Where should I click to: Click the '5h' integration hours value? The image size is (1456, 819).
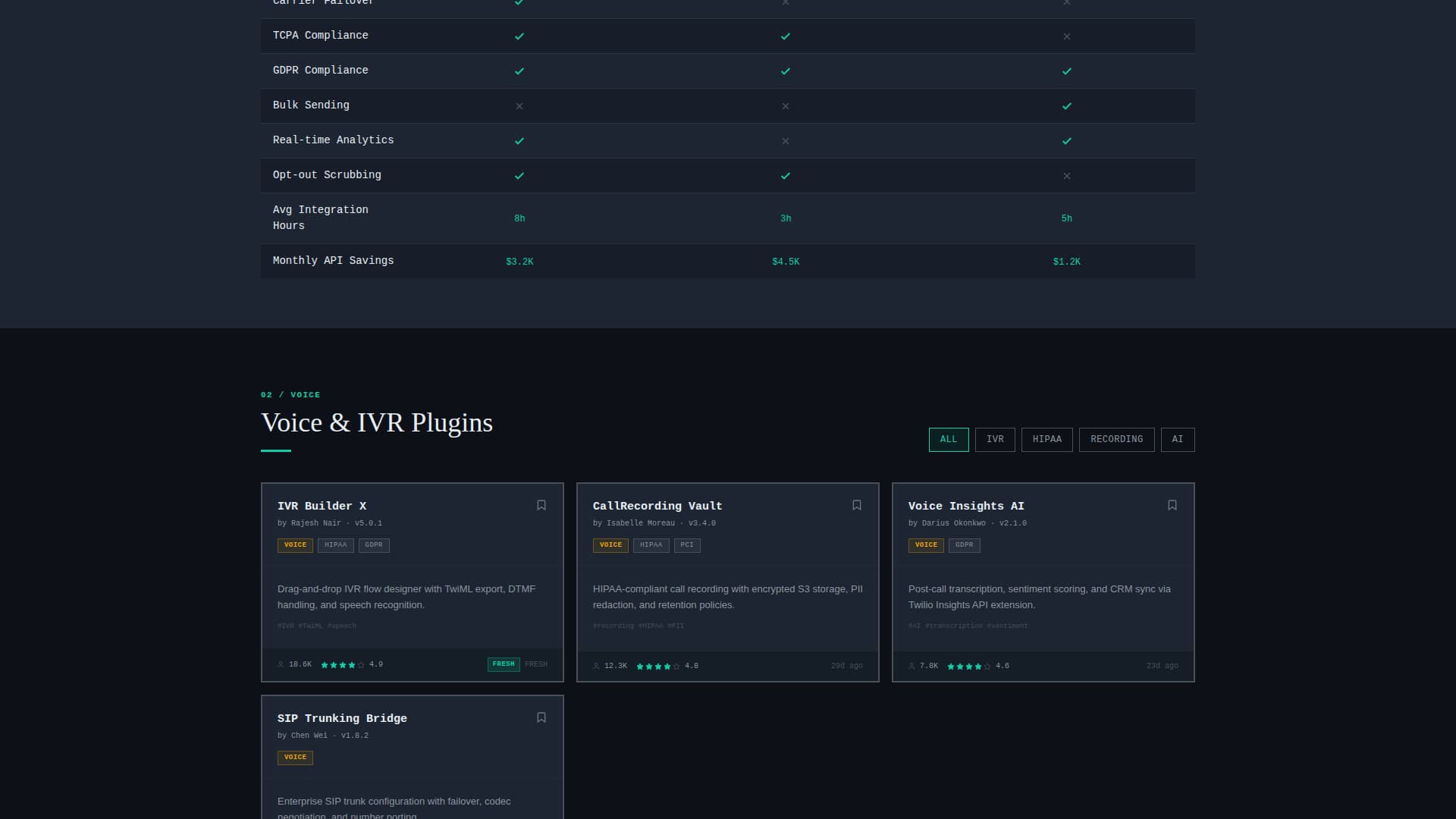1067,219
